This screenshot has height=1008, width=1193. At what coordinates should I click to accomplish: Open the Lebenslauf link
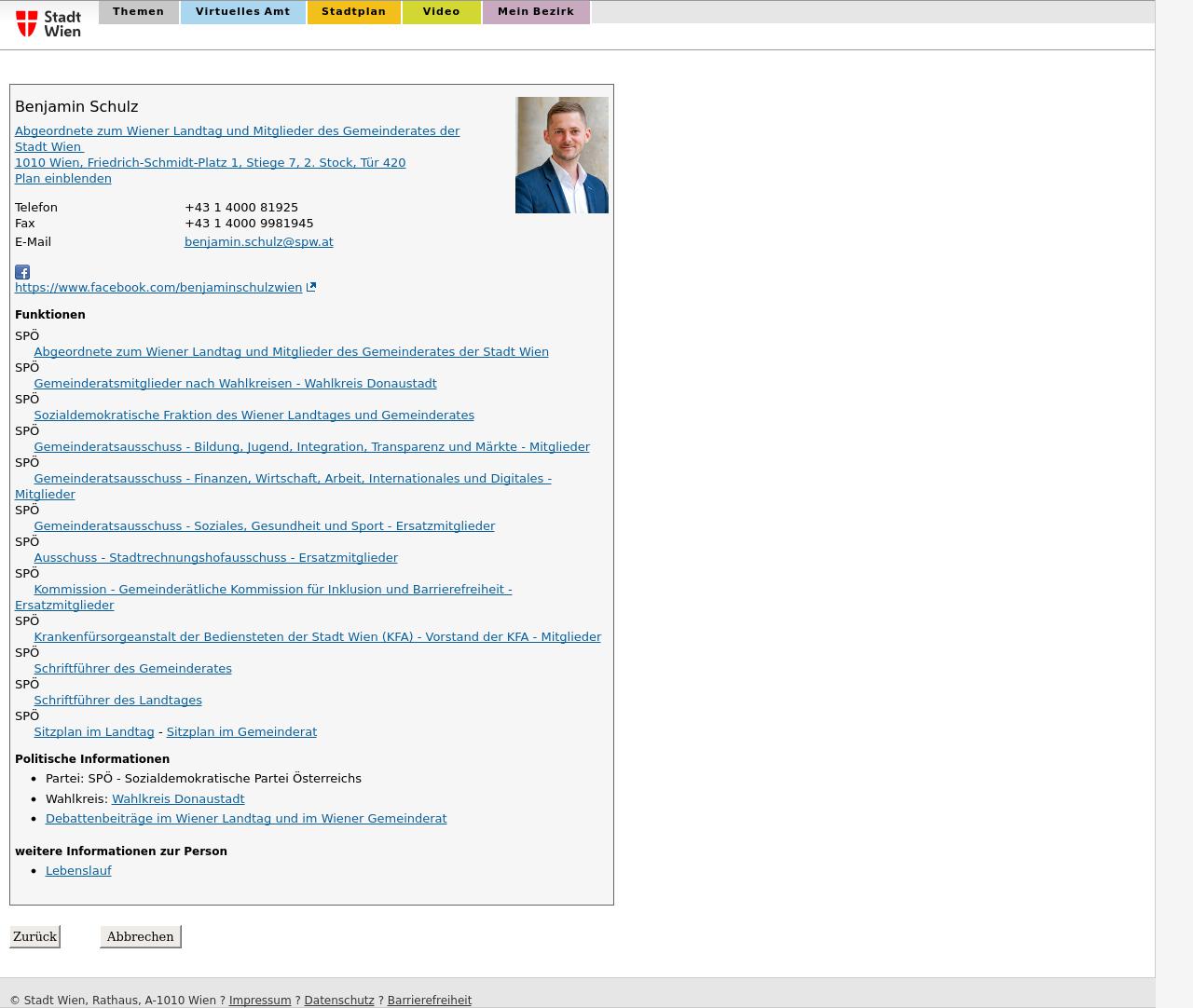(x=78, y=870)
